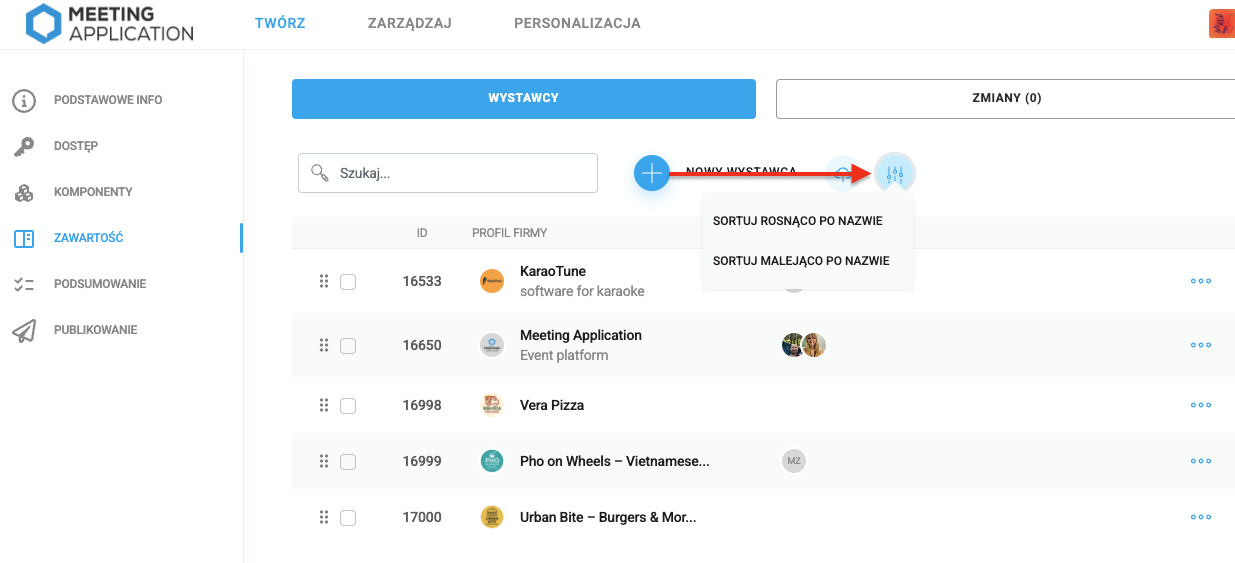Image resolution: width=1235 pixels, height=563 pixels.
Task: Check the Pho on Wheels row checkbox
Action: click(x=348, y=462)
